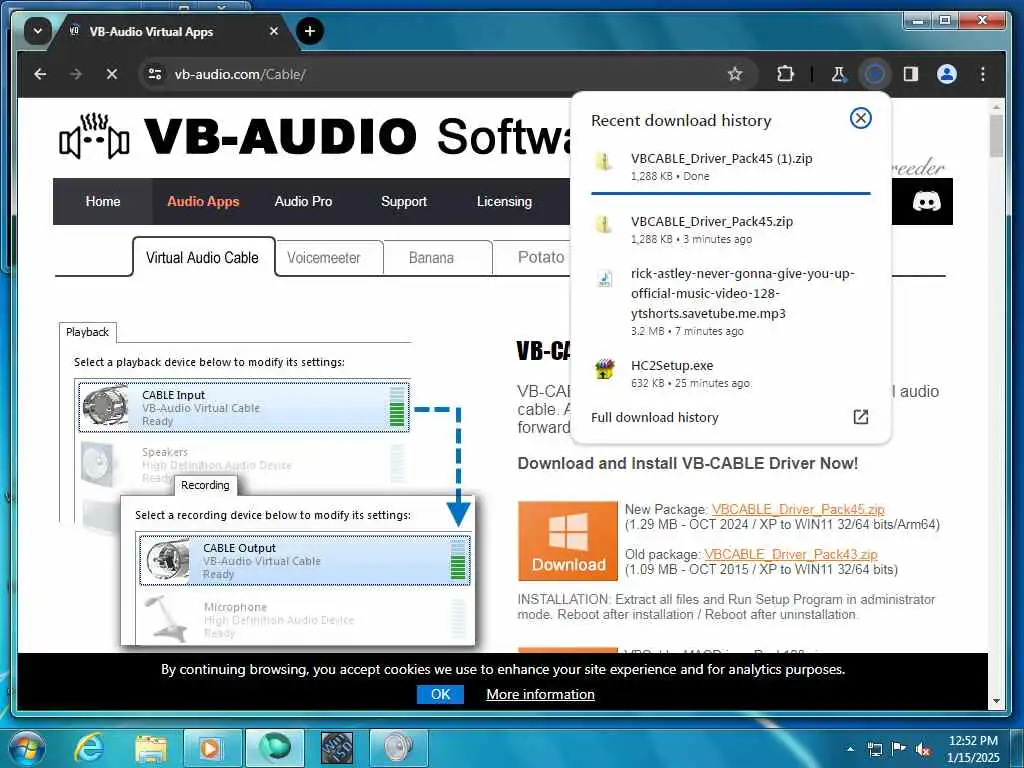1024x768 pixels.
Task: Open the browser side panel icon
Action: click(x=911, y=74)
